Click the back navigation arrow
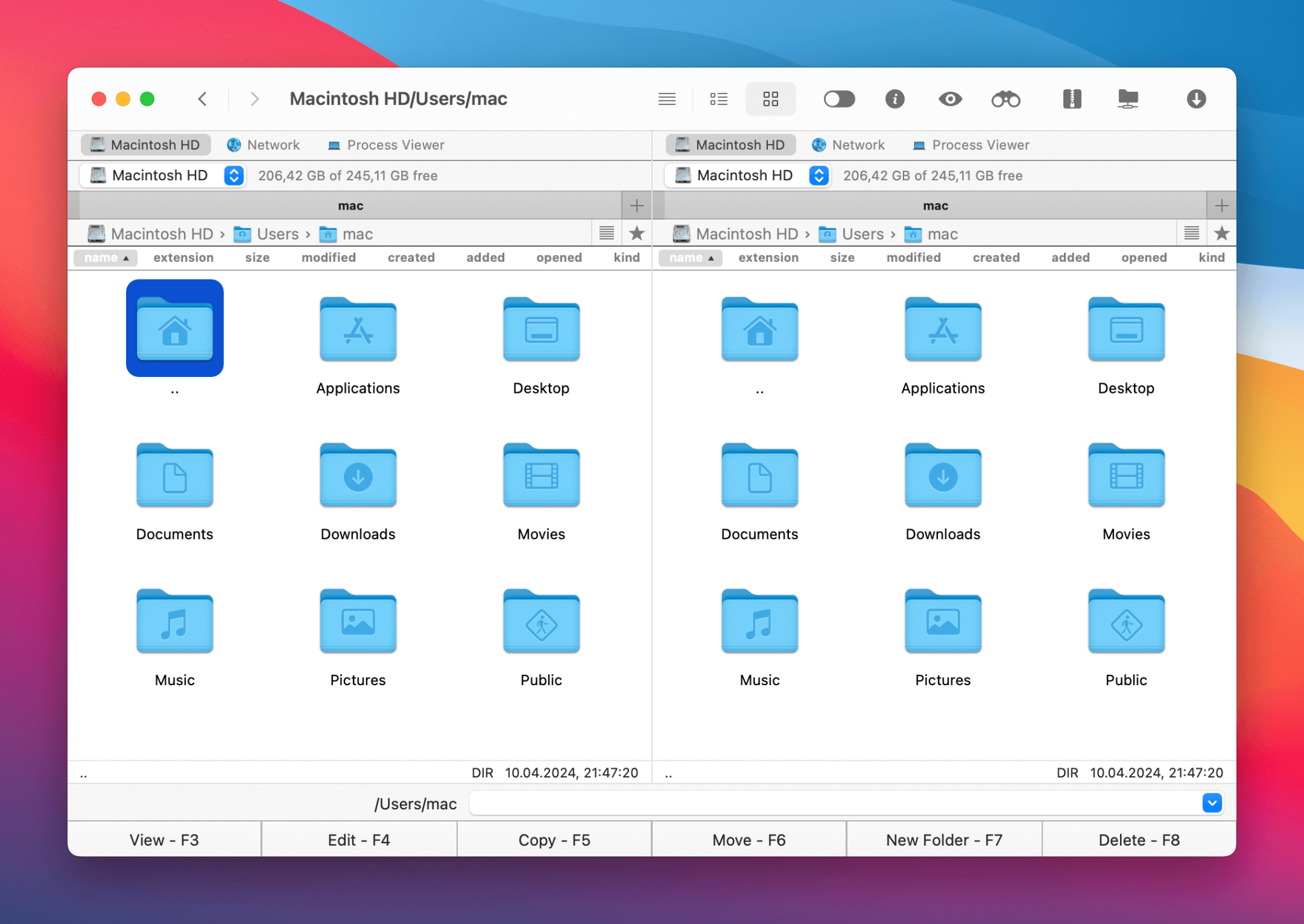1304x924 pixels. coord(202,99)
